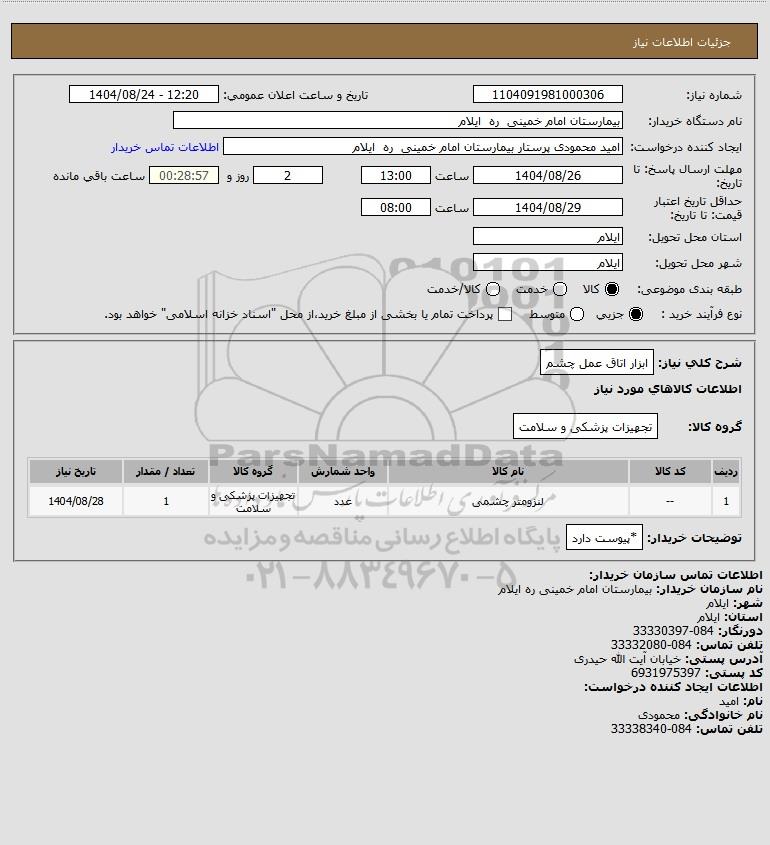The image size is (770, 845).
Task: Click the page header جزئیات اطلاعات نیاز
Action: 682,42
